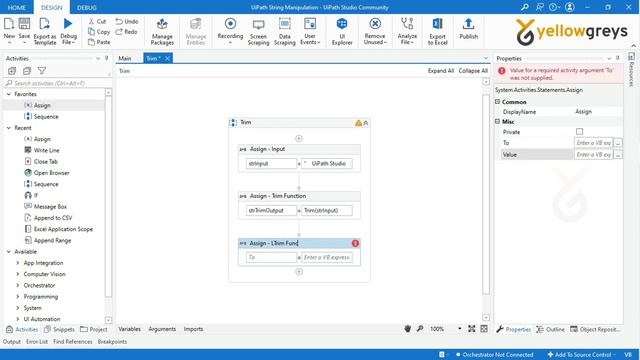Click the To field in LTrim Assign
The height and width of the screenshot is (360, 640).
pyautogui.click(x=271, y=257)
